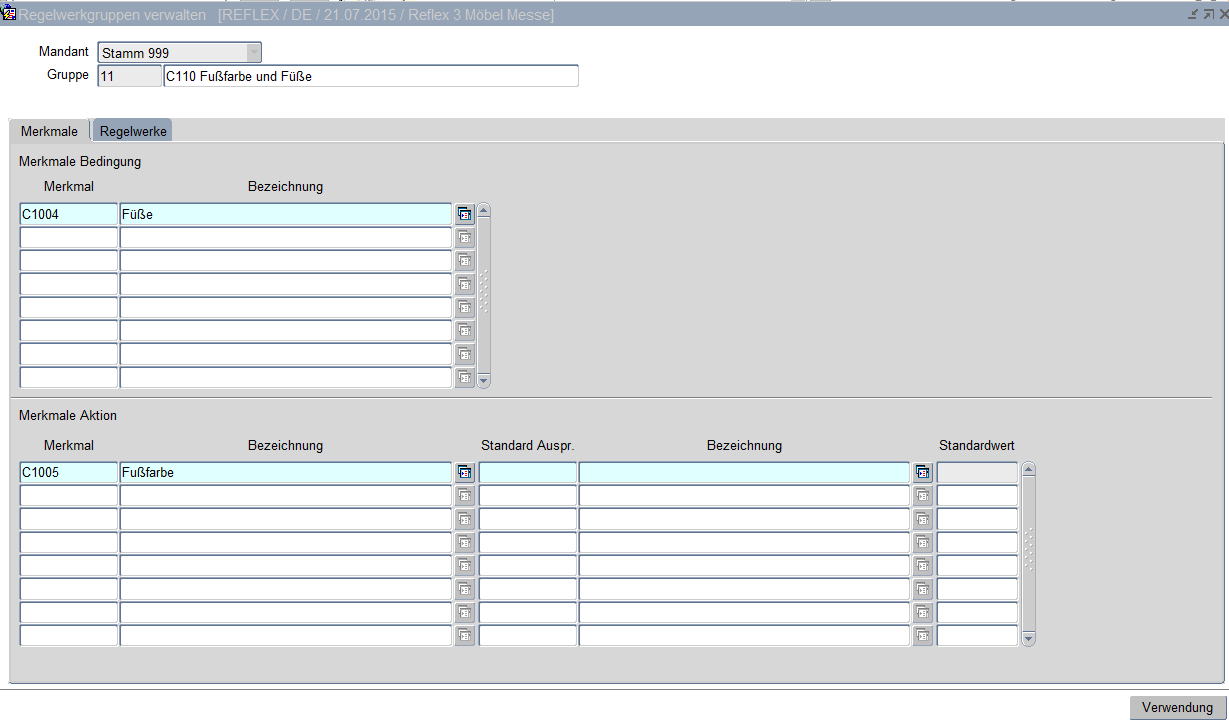This screenshot has height=722, width=1229.
Task: Expand the Mandant dropdown Stamm 999
Action: pyautogui.click(x=253, y=53)
